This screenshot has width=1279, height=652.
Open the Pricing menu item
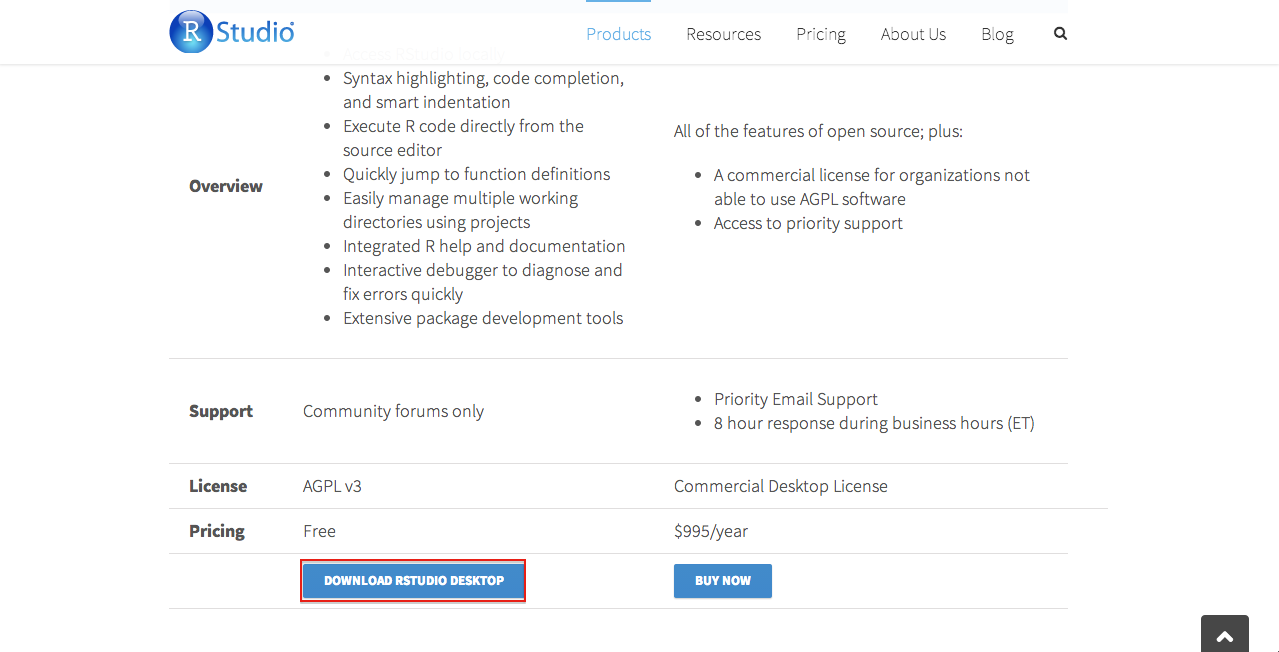click(821, 34)
